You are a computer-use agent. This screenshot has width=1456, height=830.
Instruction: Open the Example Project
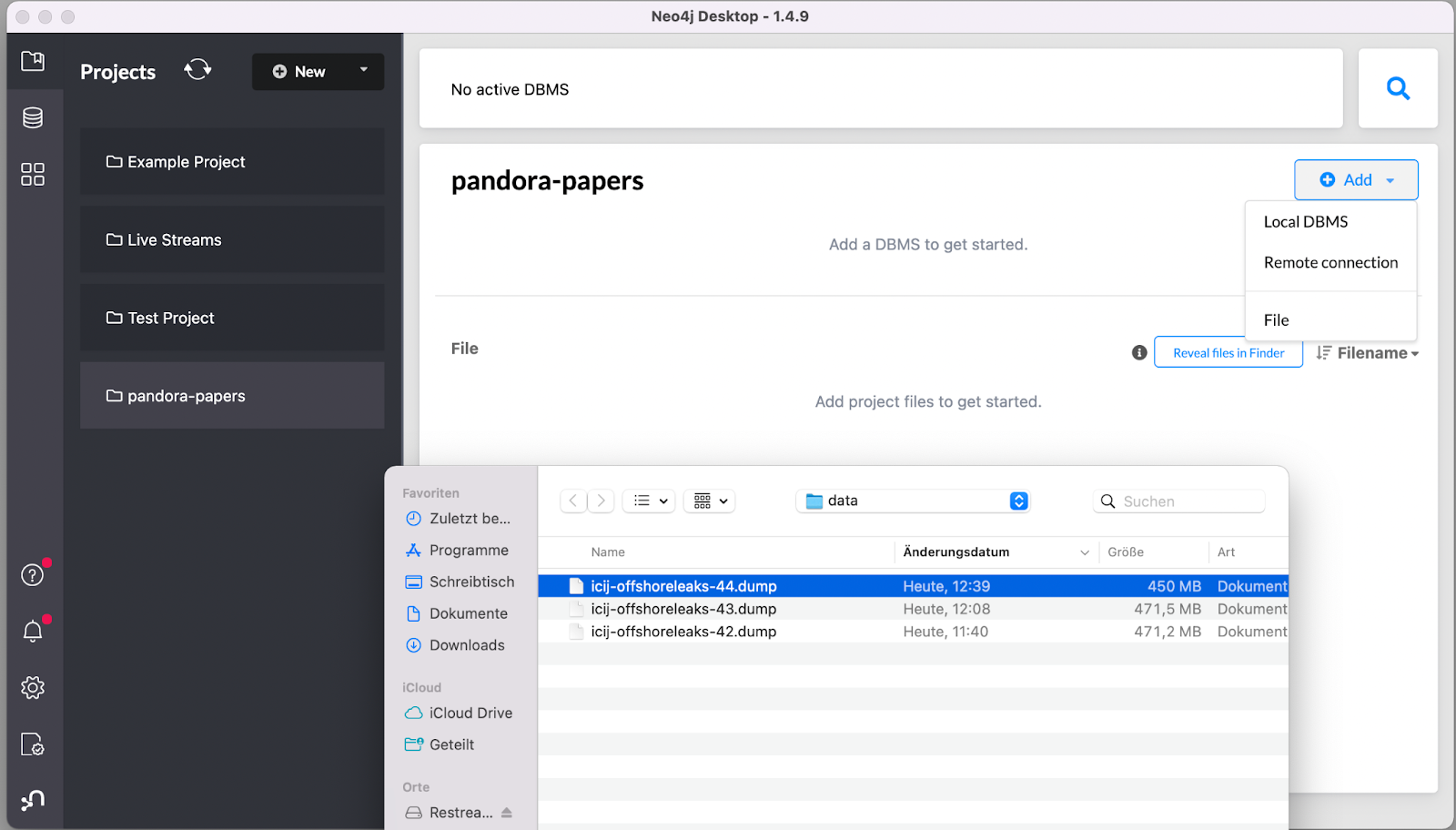pyautogui.click(x=232, y=162)
